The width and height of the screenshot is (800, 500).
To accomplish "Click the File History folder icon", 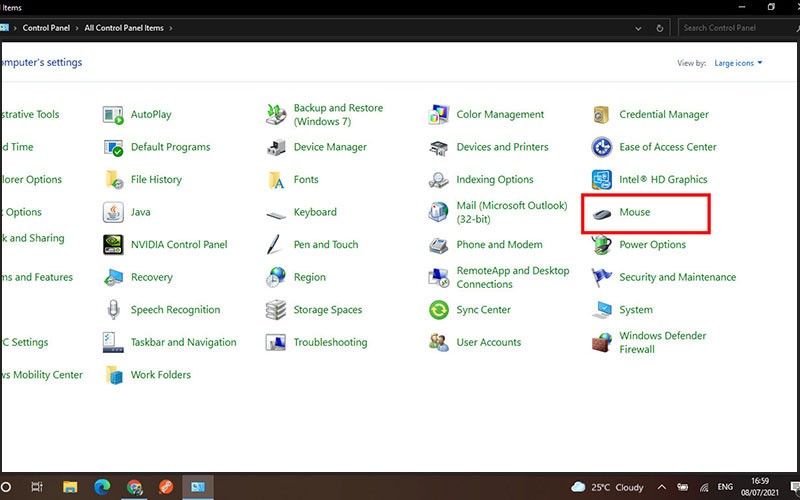I will pos(113,180).
